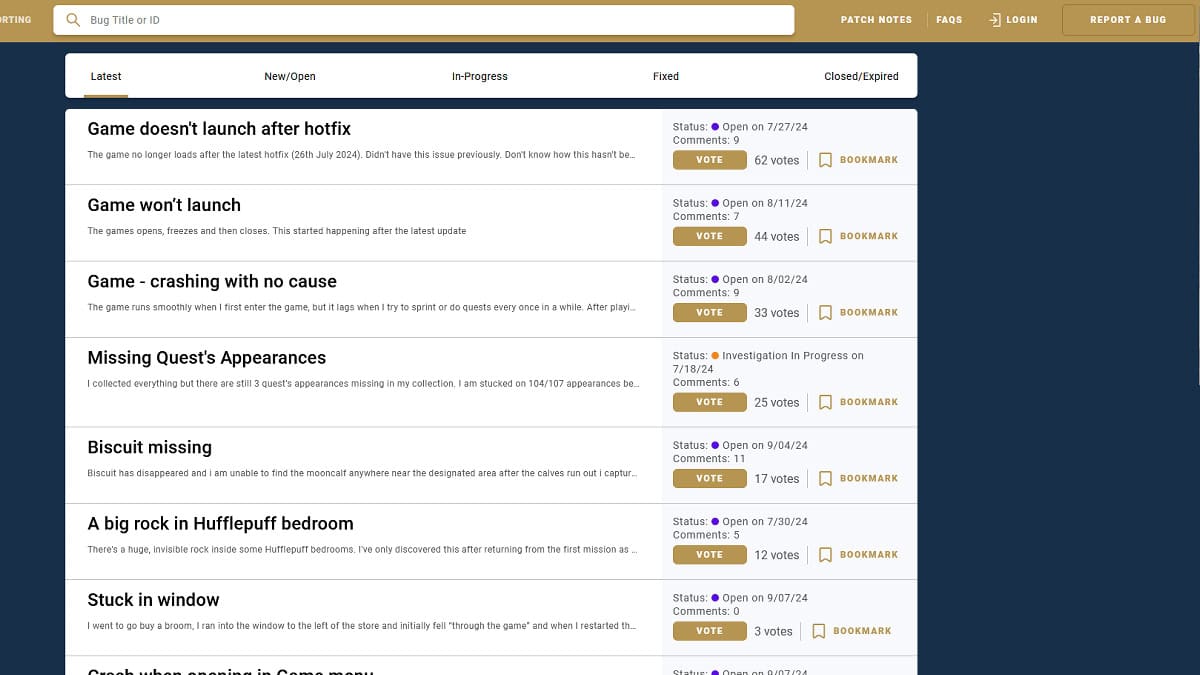This screenshot has height=675, width=1200.
Task: Switch to the In-Progress tab
Action: coord(479,76)
